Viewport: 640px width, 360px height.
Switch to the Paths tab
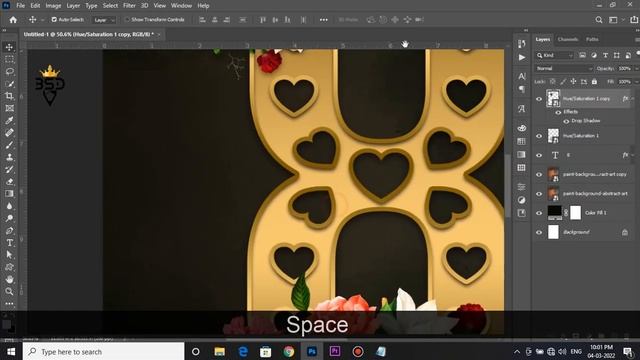tap(592, 40)
